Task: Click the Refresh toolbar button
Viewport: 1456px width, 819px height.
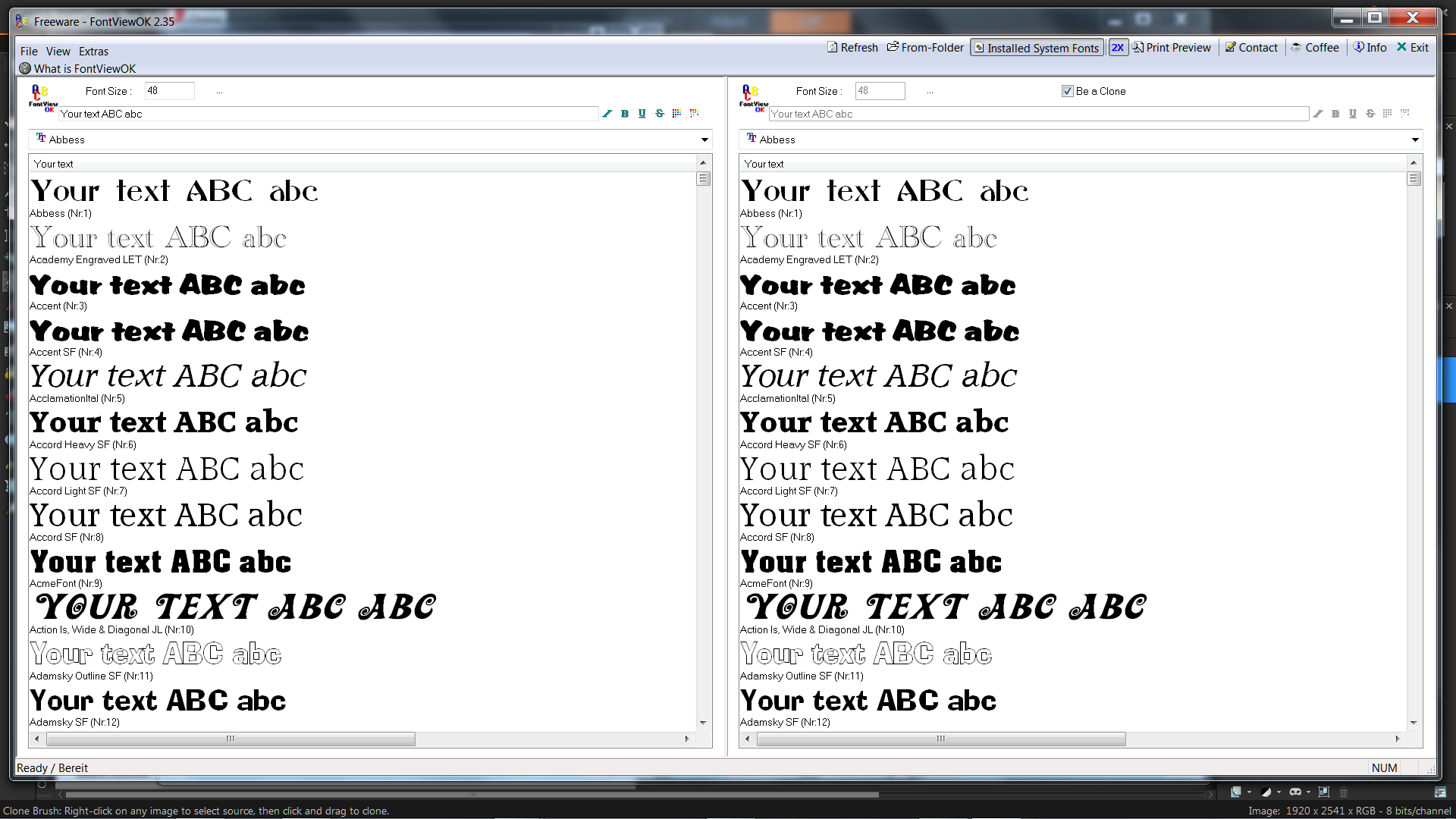Action: 852,48
